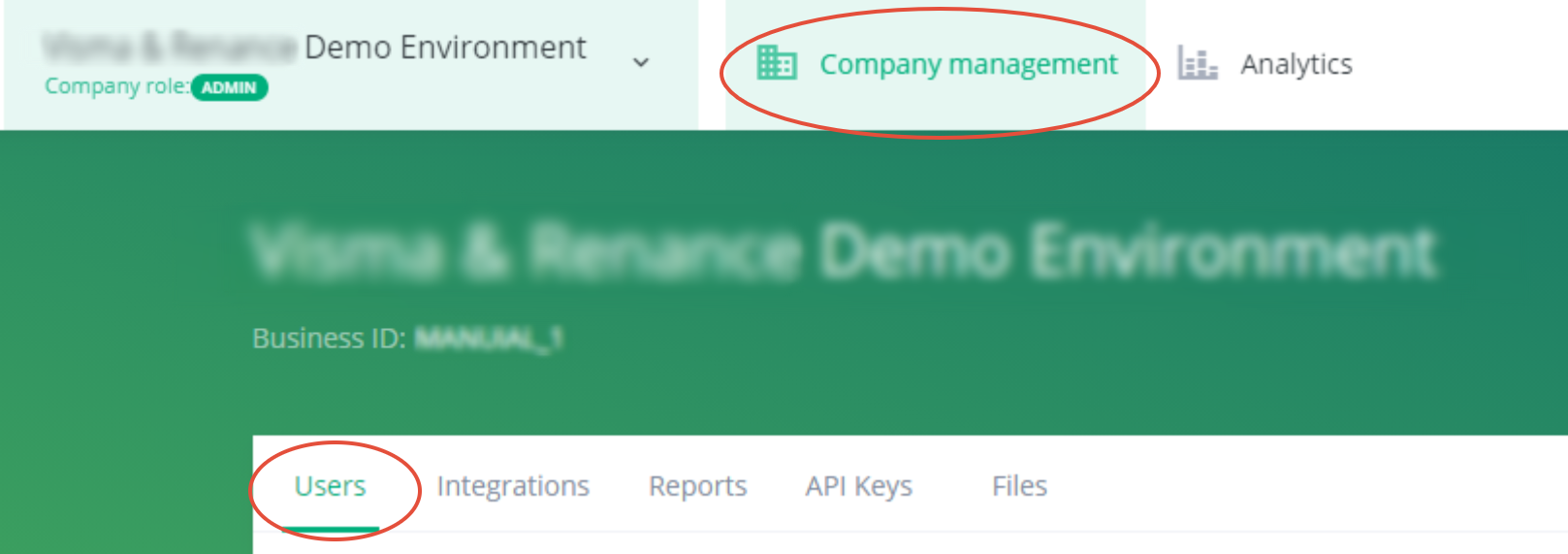Click the ADMIN company role badge
The width and height of the screenshot is (1568, 554).
pyautogui.click(x=230, y=87)
